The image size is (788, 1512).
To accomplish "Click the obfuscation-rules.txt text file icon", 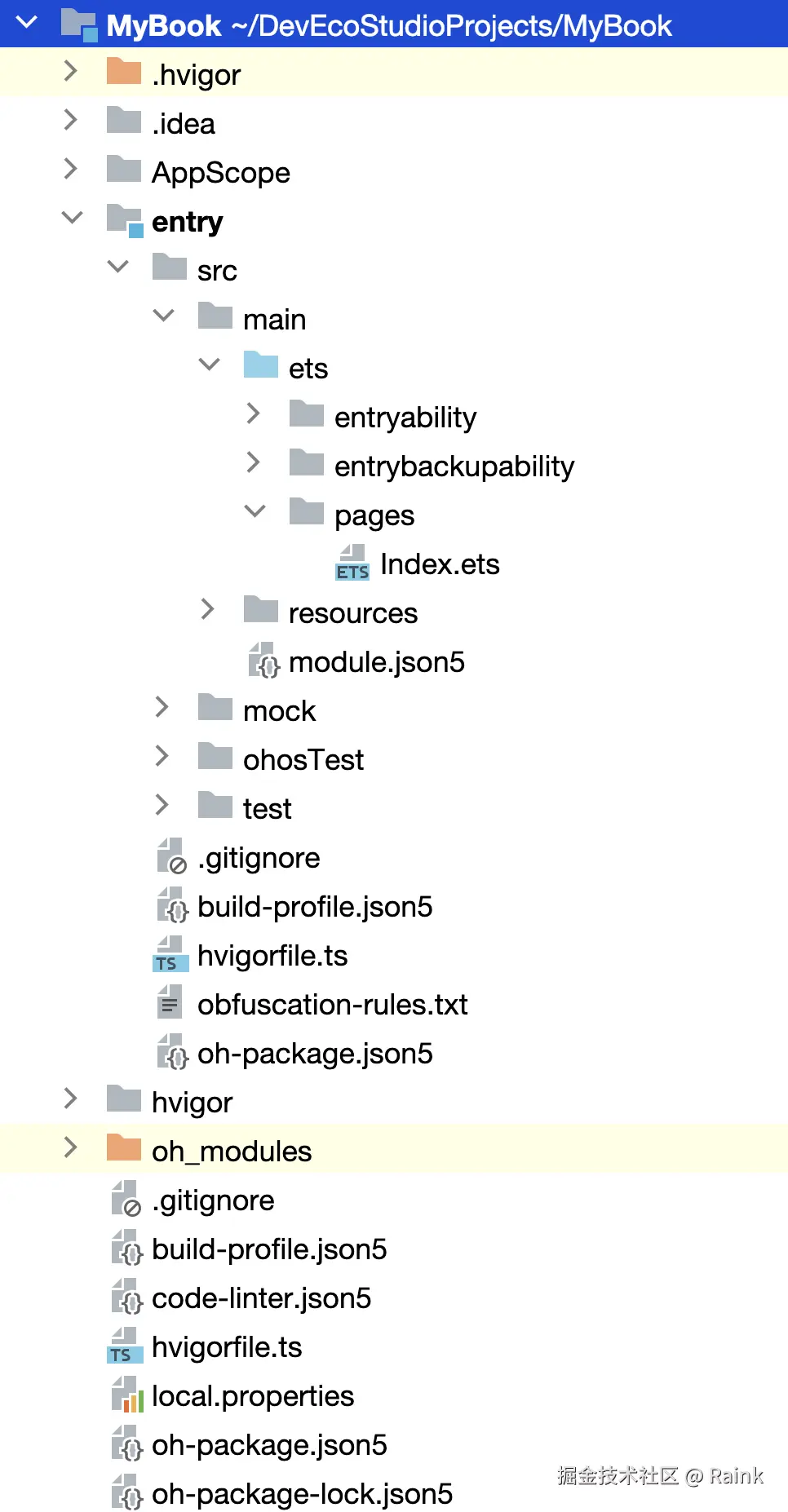I will point(170,1004).
